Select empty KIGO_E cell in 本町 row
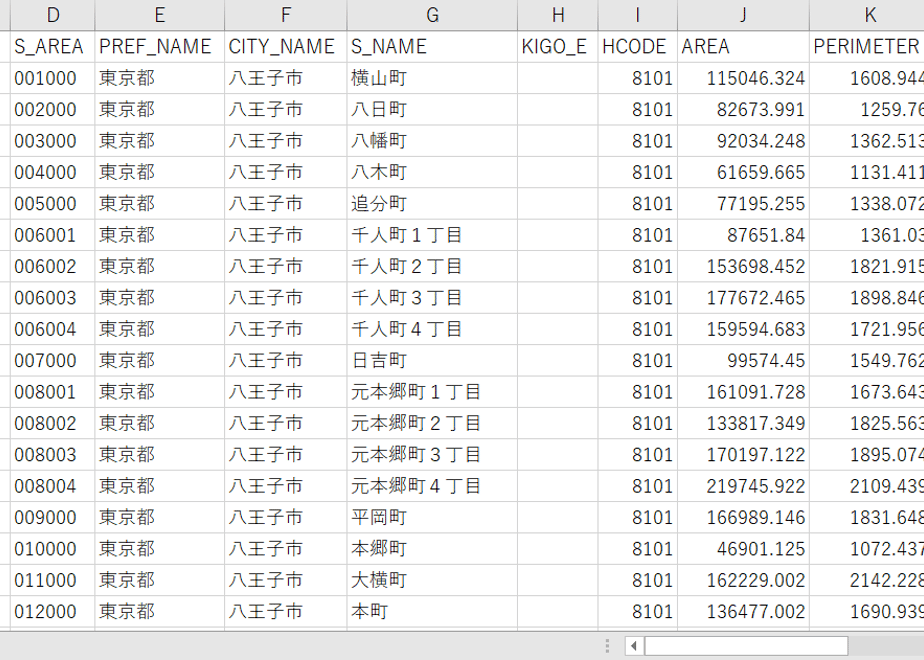The width and height of the screenshot is (924, 660). [x=557, y=611]
